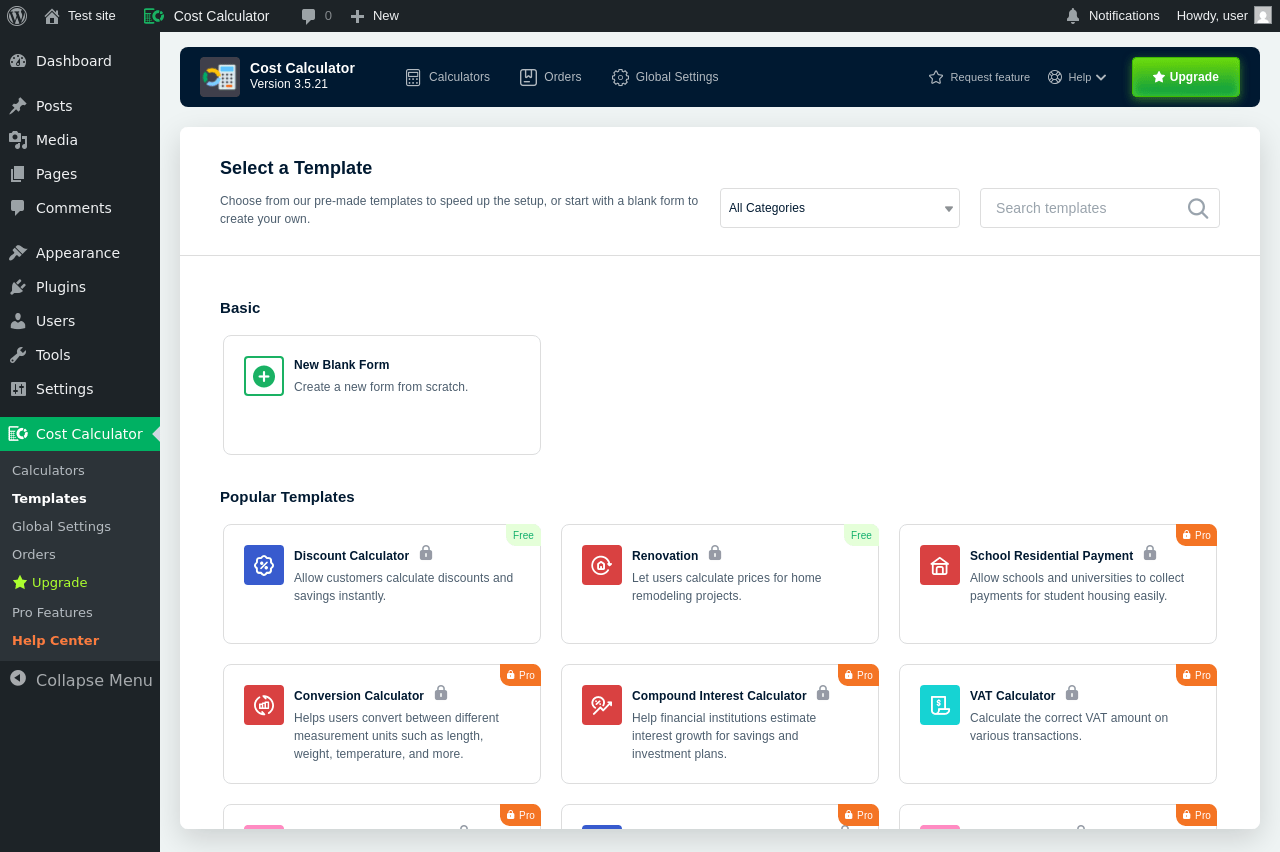Click Upgrade link in sidebar submenu
Image resolution: width=1280 pixels, height=852 pixels.
(x=50, y=582)
